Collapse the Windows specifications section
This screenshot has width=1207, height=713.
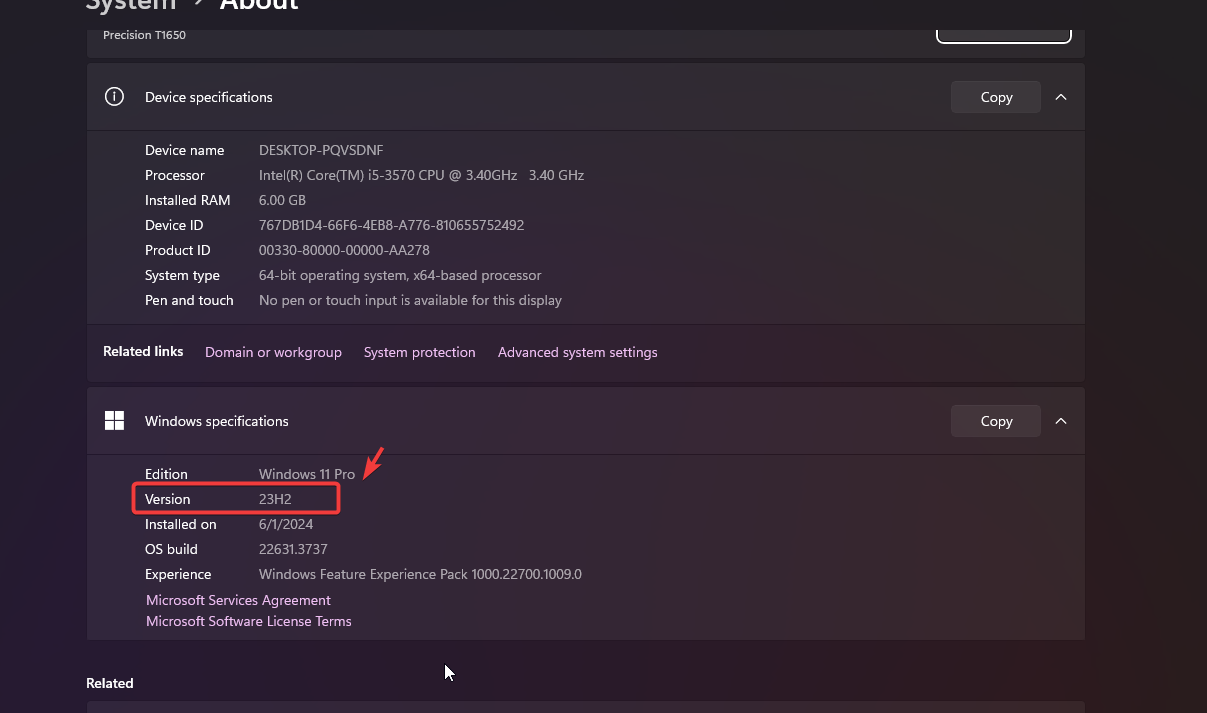click(x=1061, y=421)
